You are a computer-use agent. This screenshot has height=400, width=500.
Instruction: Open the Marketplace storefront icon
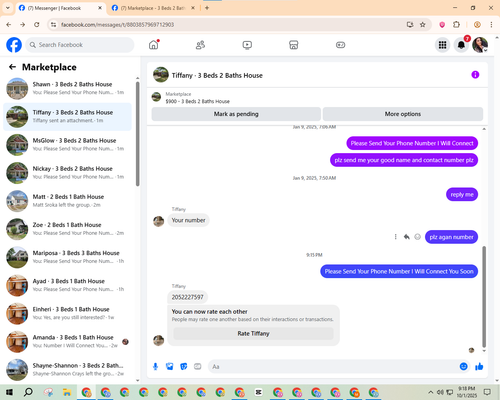click(x=294, y=45)
